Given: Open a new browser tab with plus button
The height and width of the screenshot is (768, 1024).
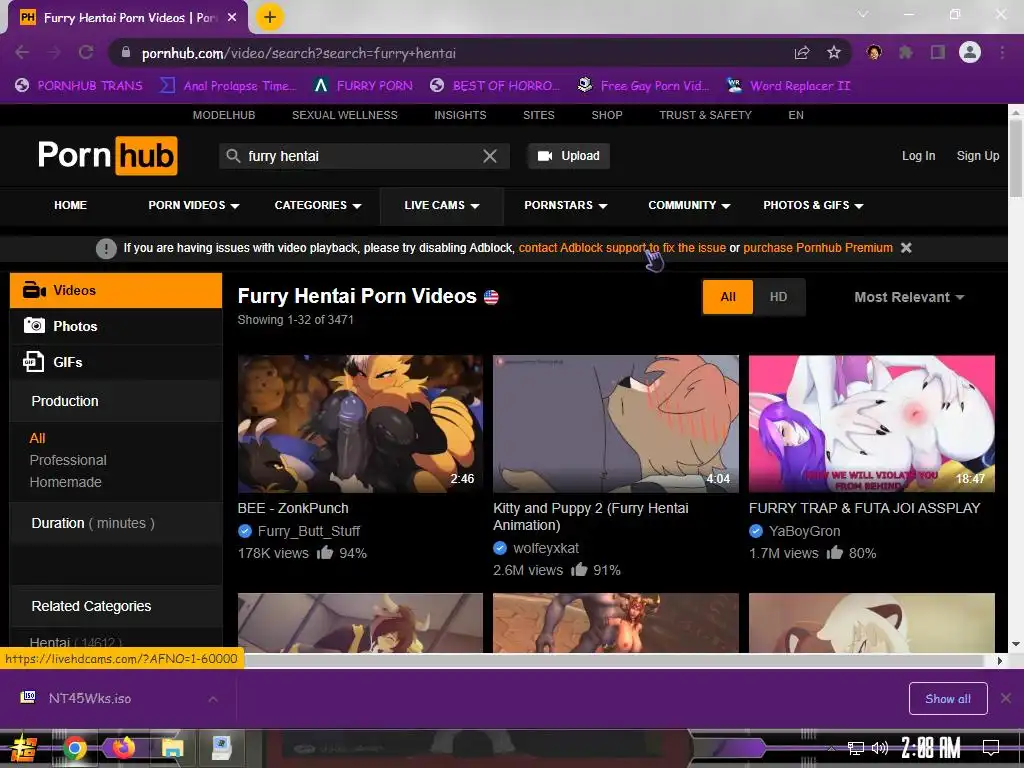Looking at the screenshot, I should [270, 17].
